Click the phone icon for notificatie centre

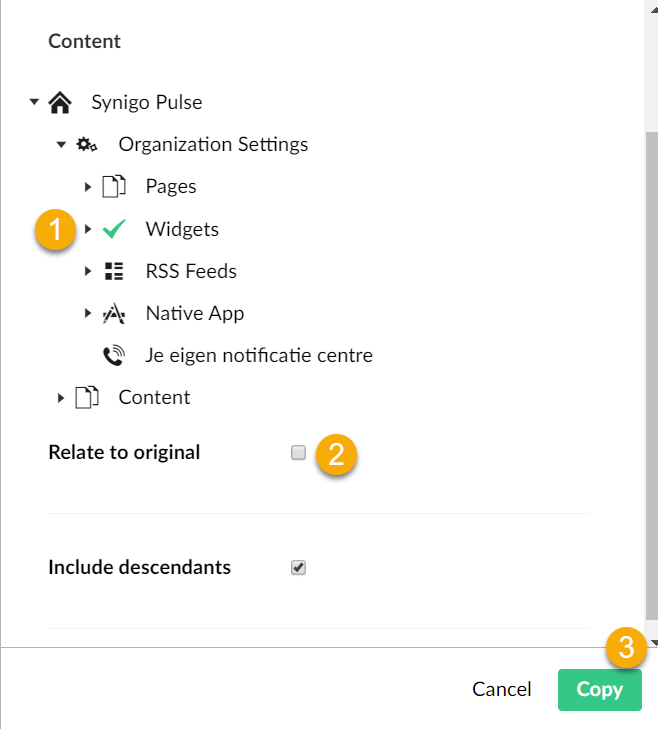tap(114, 356)
